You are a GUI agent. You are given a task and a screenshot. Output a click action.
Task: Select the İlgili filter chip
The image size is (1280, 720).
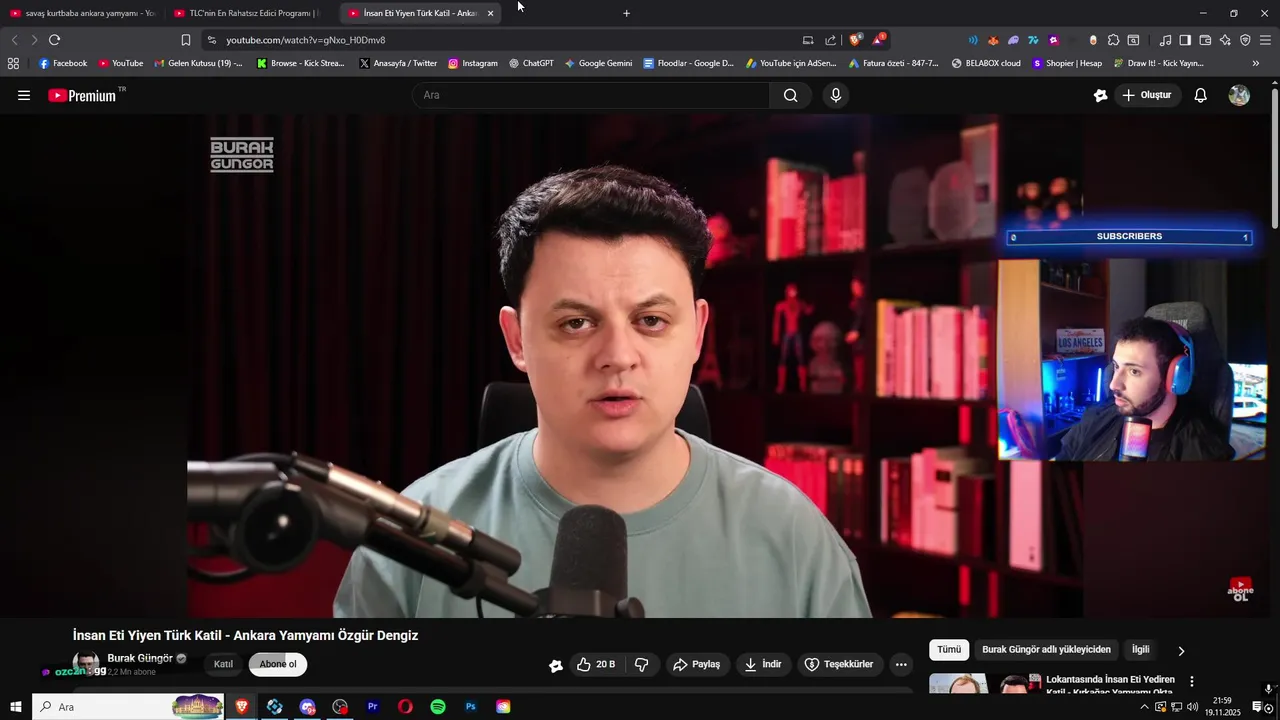pyautogui.click(x=1140, y=650)
